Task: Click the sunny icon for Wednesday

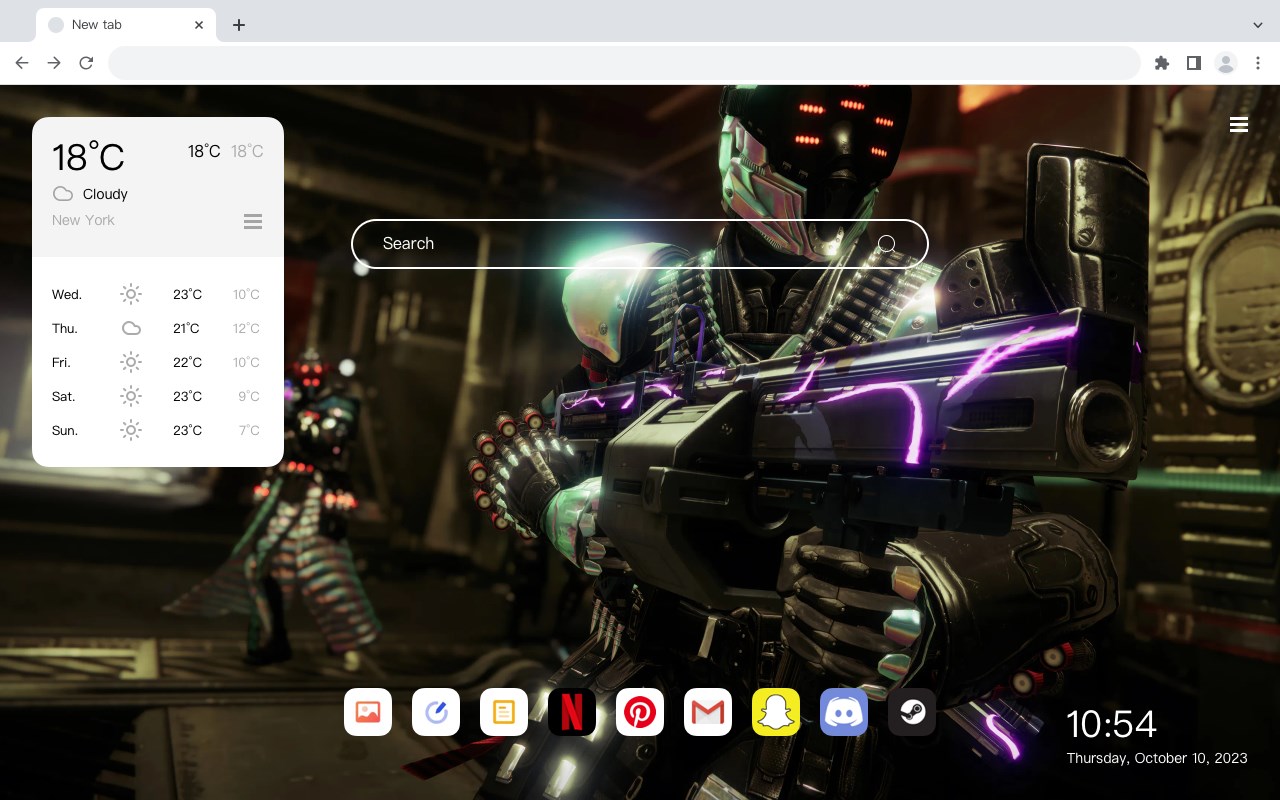Action: [x=131, y=294]
